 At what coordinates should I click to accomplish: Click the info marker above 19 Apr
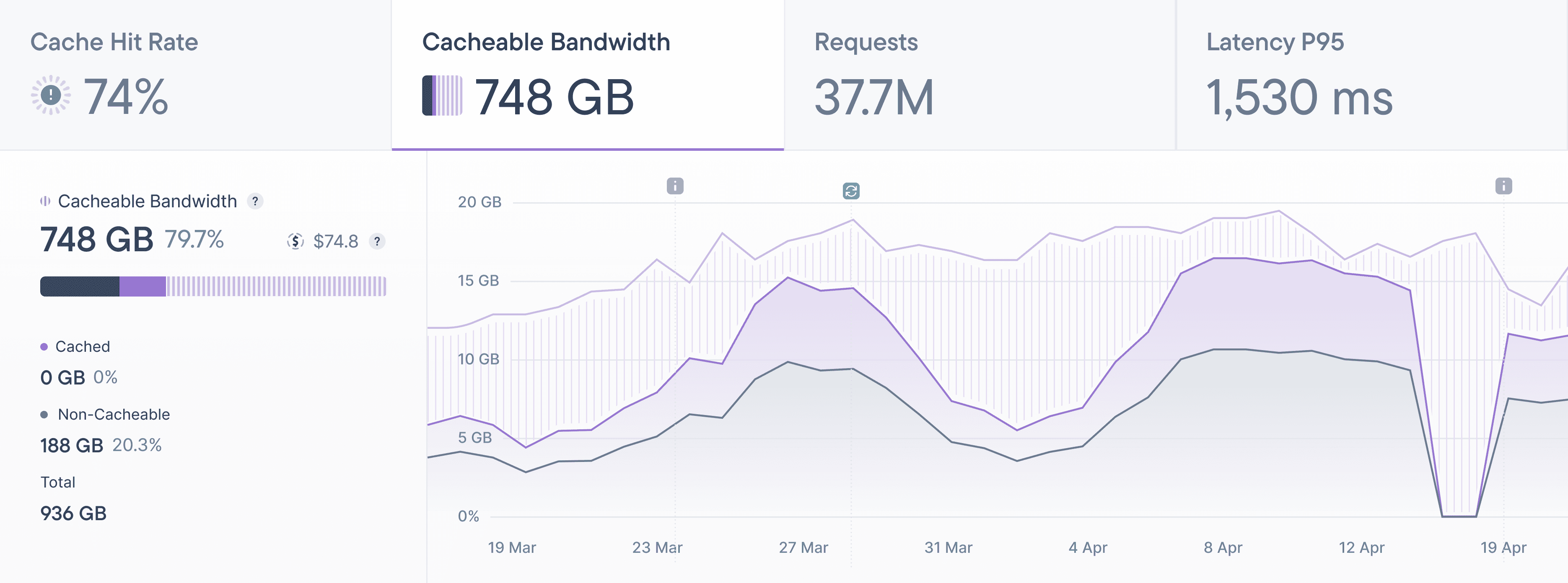pyautogui.click(x=1503, y=186)
